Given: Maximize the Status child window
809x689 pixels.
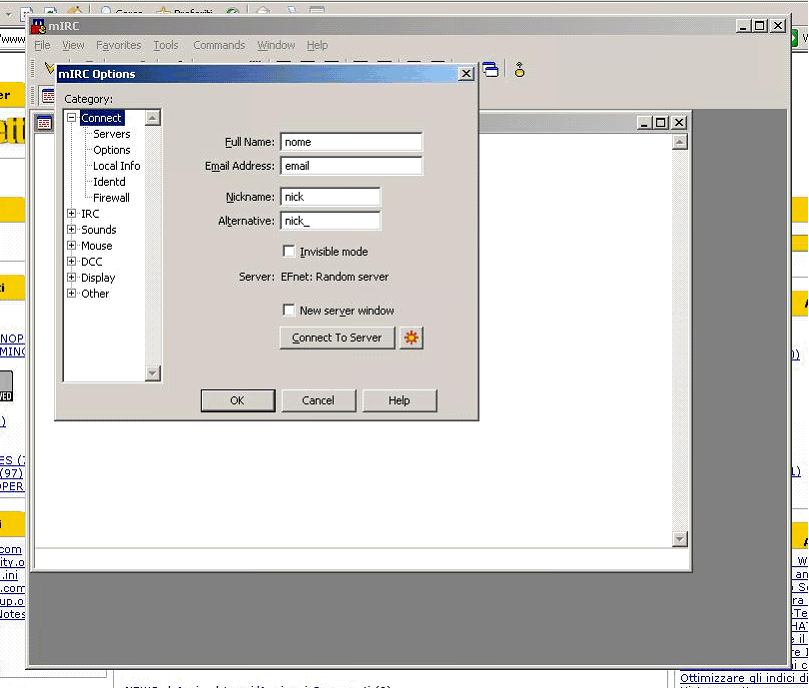Looking at the screenshot, I should pos(660,123).
